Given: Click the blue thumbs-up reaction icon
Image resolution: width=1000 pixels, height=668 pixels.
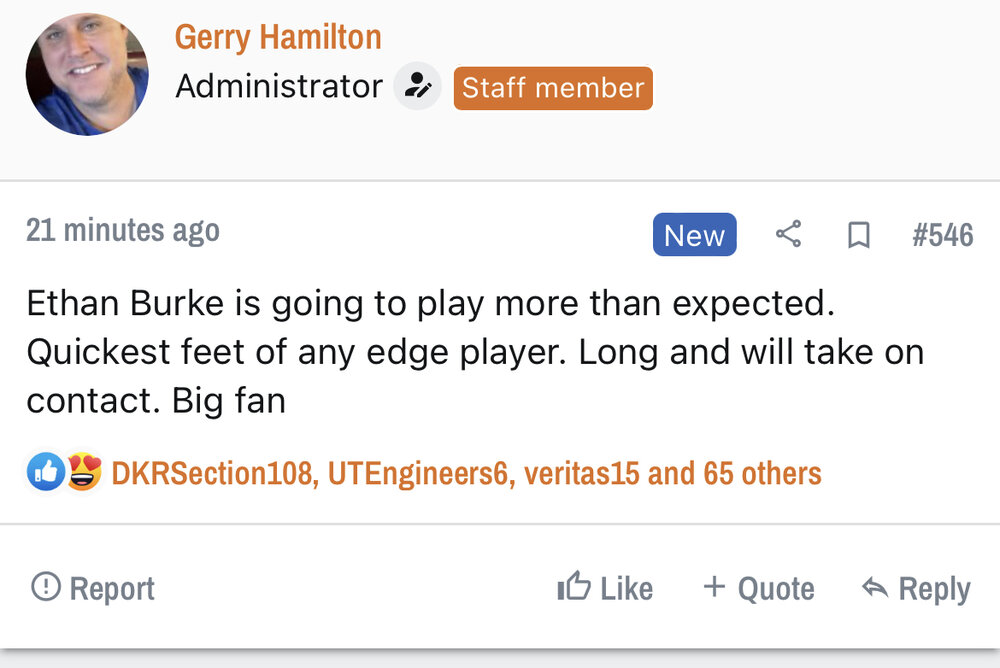Looking at the screenshot, I should tap(46, 472).
